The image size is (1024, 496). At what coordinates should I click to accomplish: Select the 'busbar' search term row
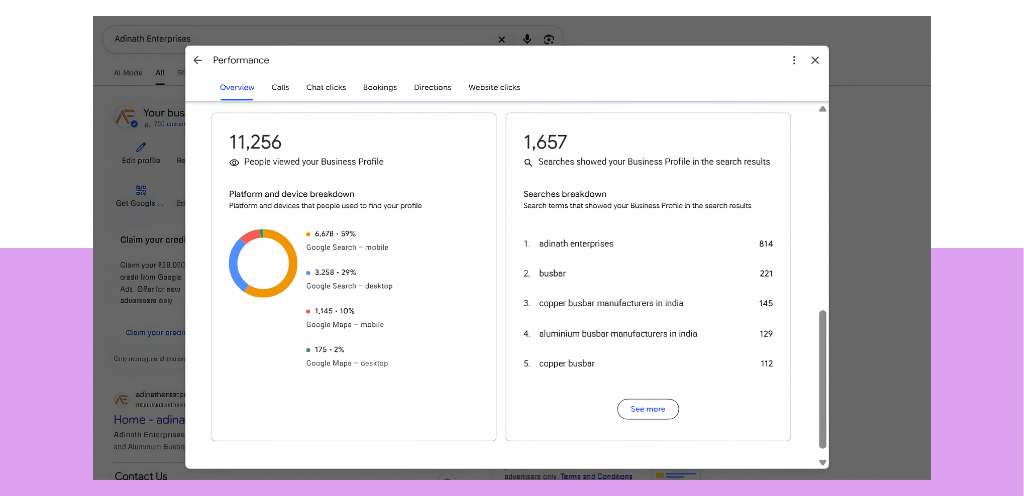click(648, 273)
